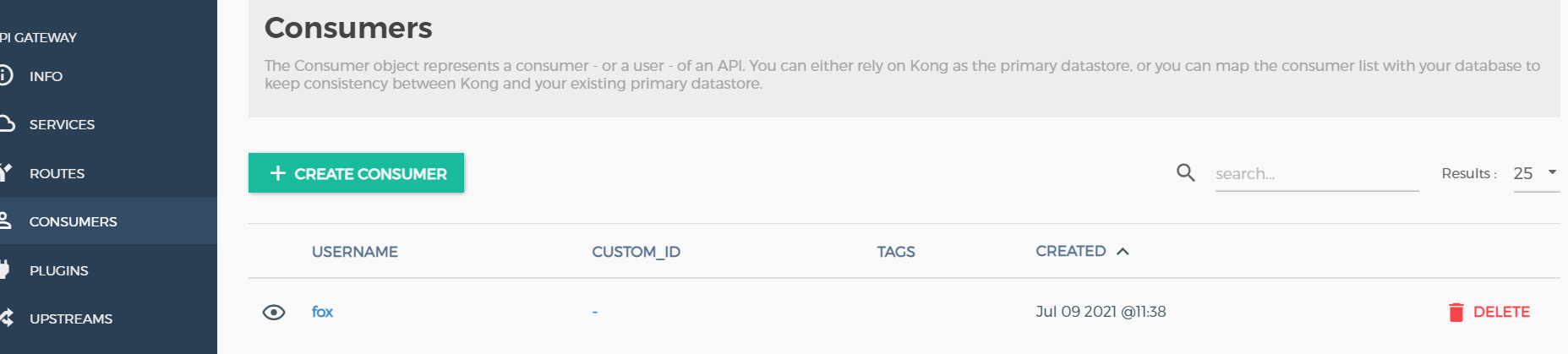Click the Consumers person icon

point(5,221)
